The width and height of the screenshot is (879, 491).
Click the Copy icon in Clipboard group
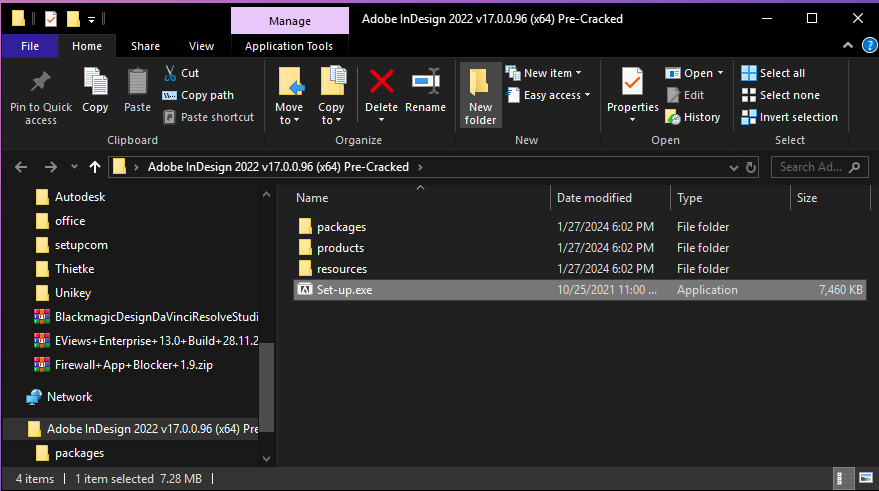[96, 84]
